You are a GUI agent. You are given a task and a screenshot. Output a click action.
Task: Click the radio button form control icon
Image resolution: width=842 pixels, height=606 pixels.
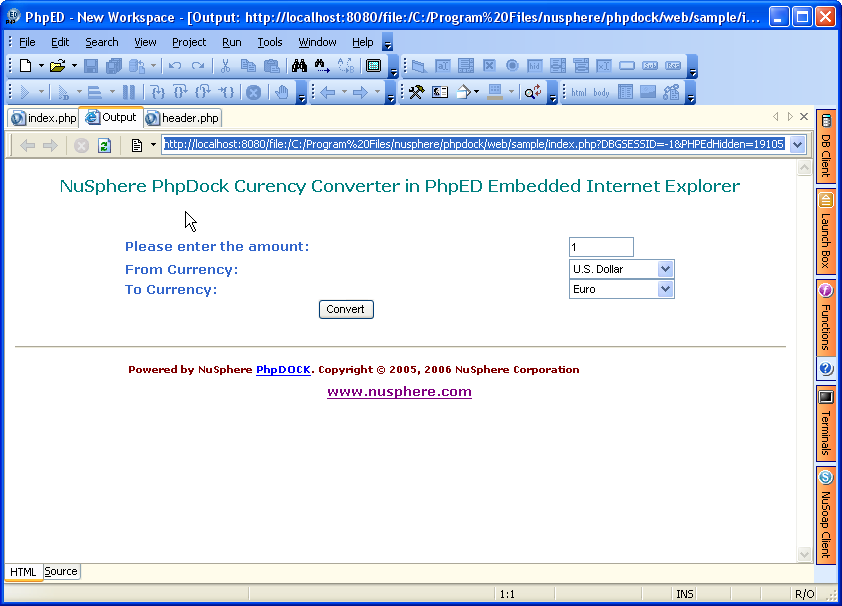point(512,66)
